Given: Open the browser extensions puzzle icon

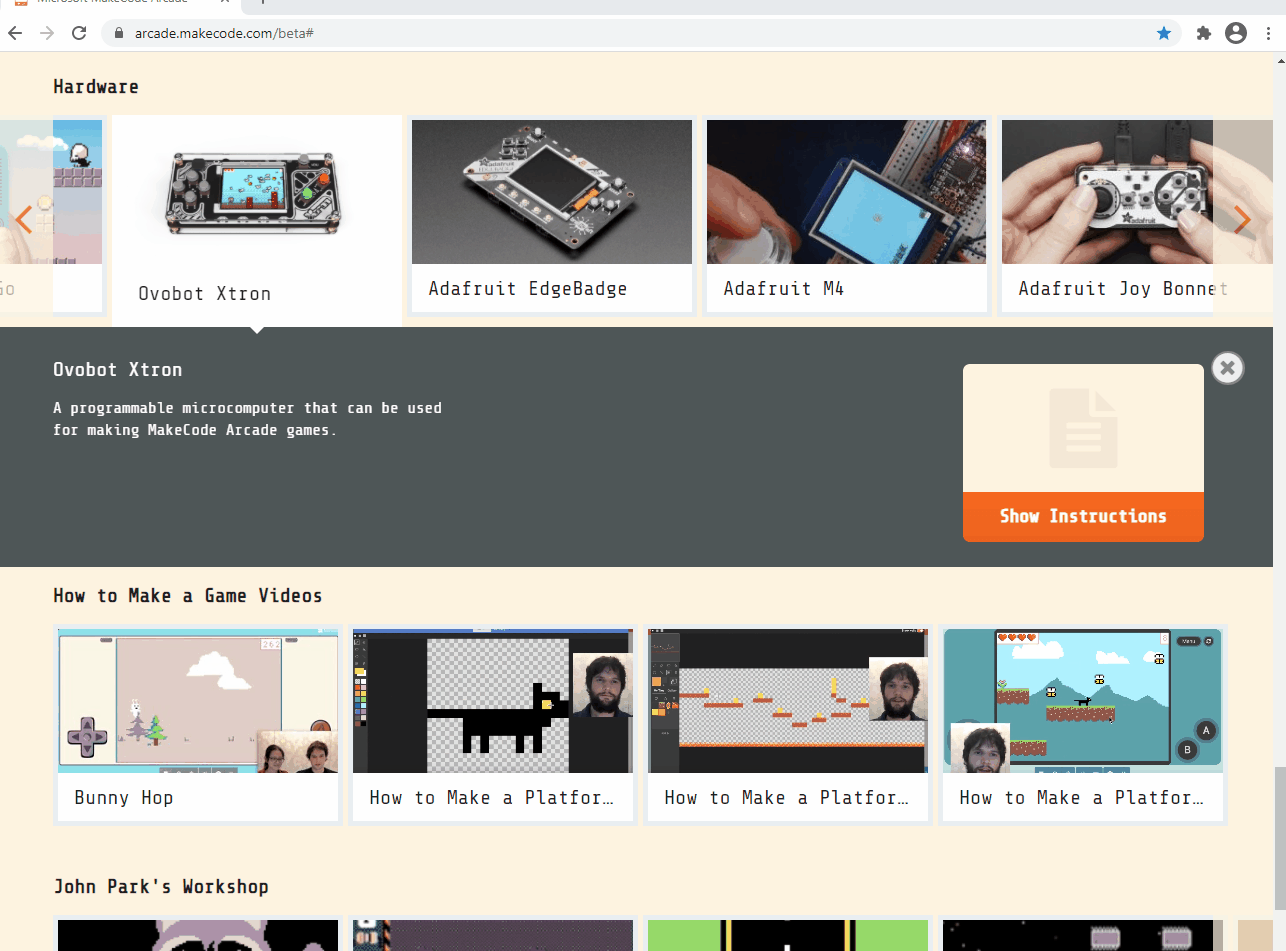Looking at the screenshot, I should click(x=1203, y=33).
